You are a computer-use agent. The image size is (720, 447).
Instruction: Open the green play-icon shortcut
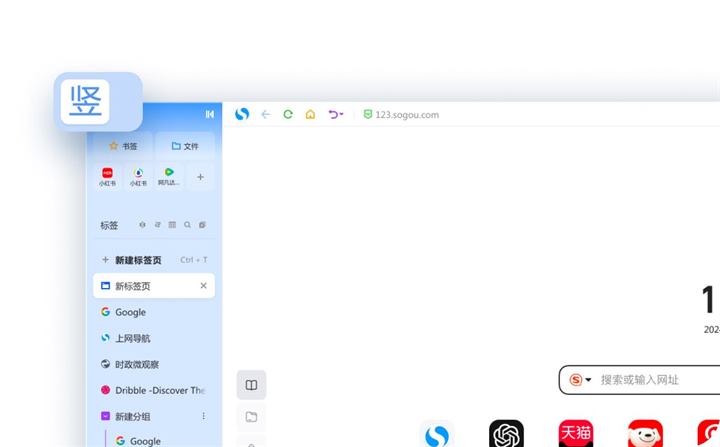pyautogui.click(x=169, y=177)
